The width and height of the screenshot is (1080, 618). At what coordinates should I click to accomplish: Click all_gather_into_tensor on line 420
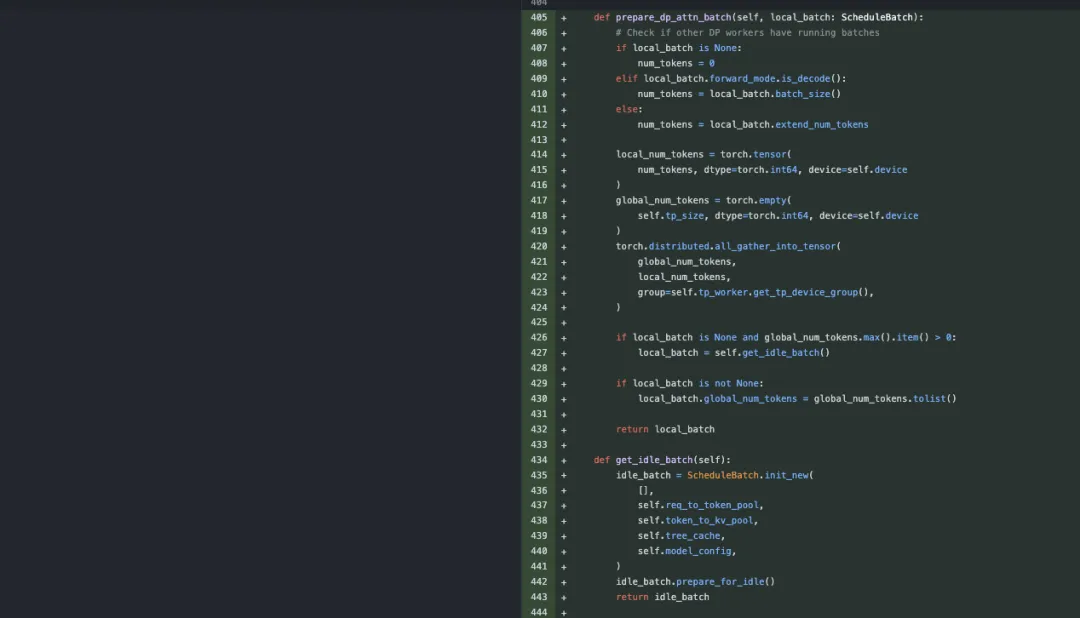point(775,246)
